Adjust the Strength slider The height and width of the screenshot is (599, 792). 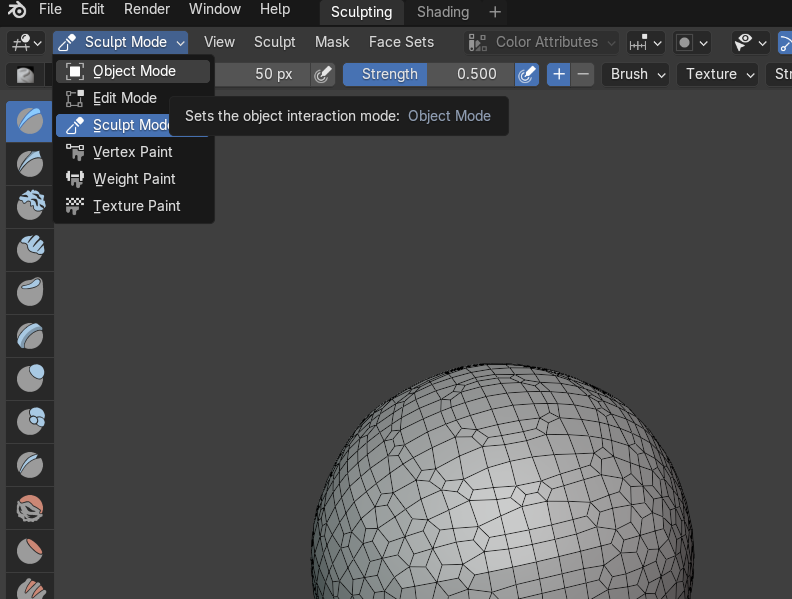point(429,74)
